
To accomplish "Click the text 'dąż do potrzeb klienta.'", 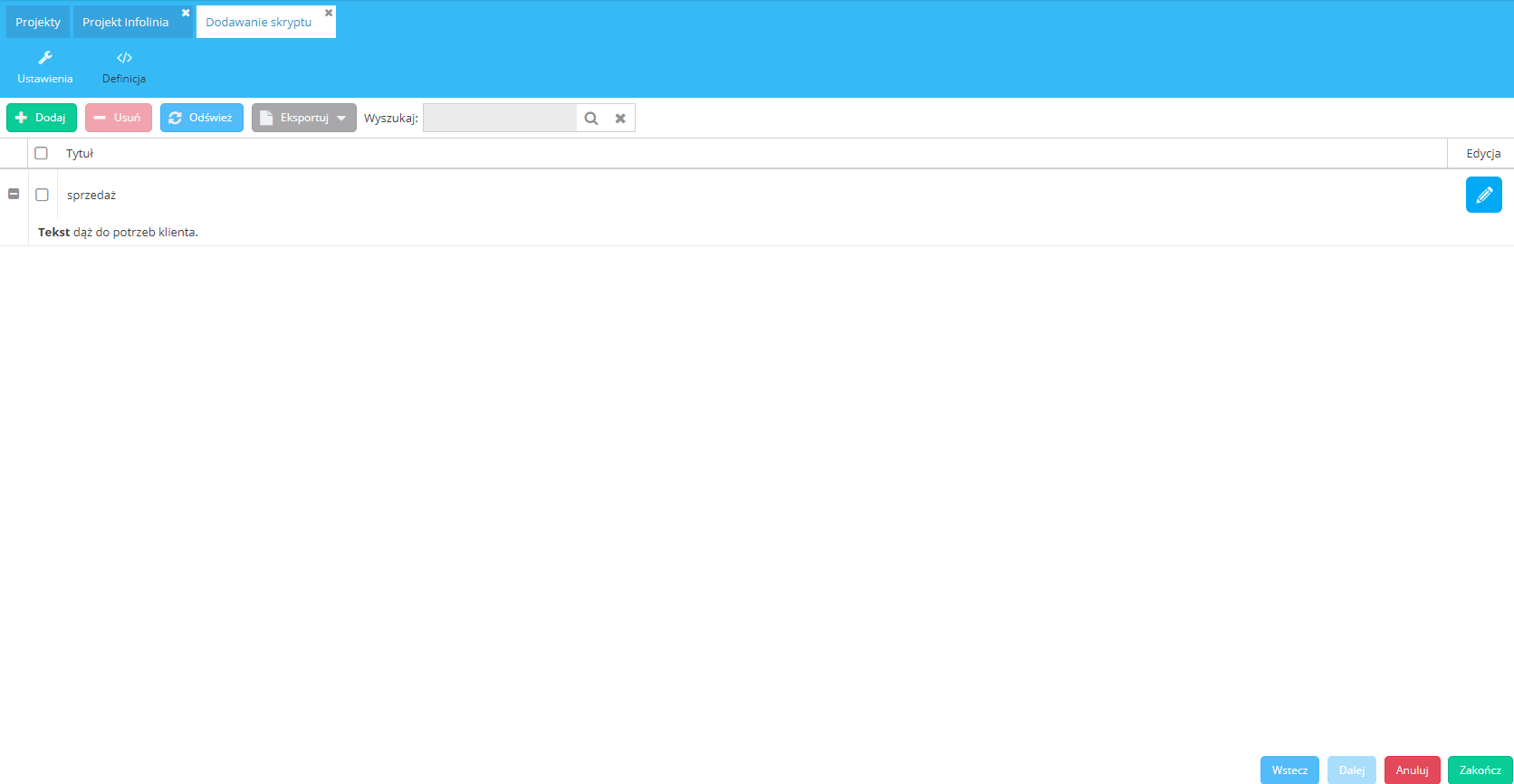I will [136, 232].
